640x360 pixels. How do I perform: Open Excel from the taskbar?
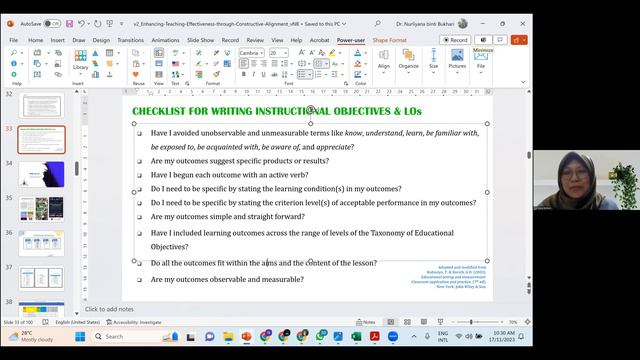pyautogui.click(x=356, y=336)
